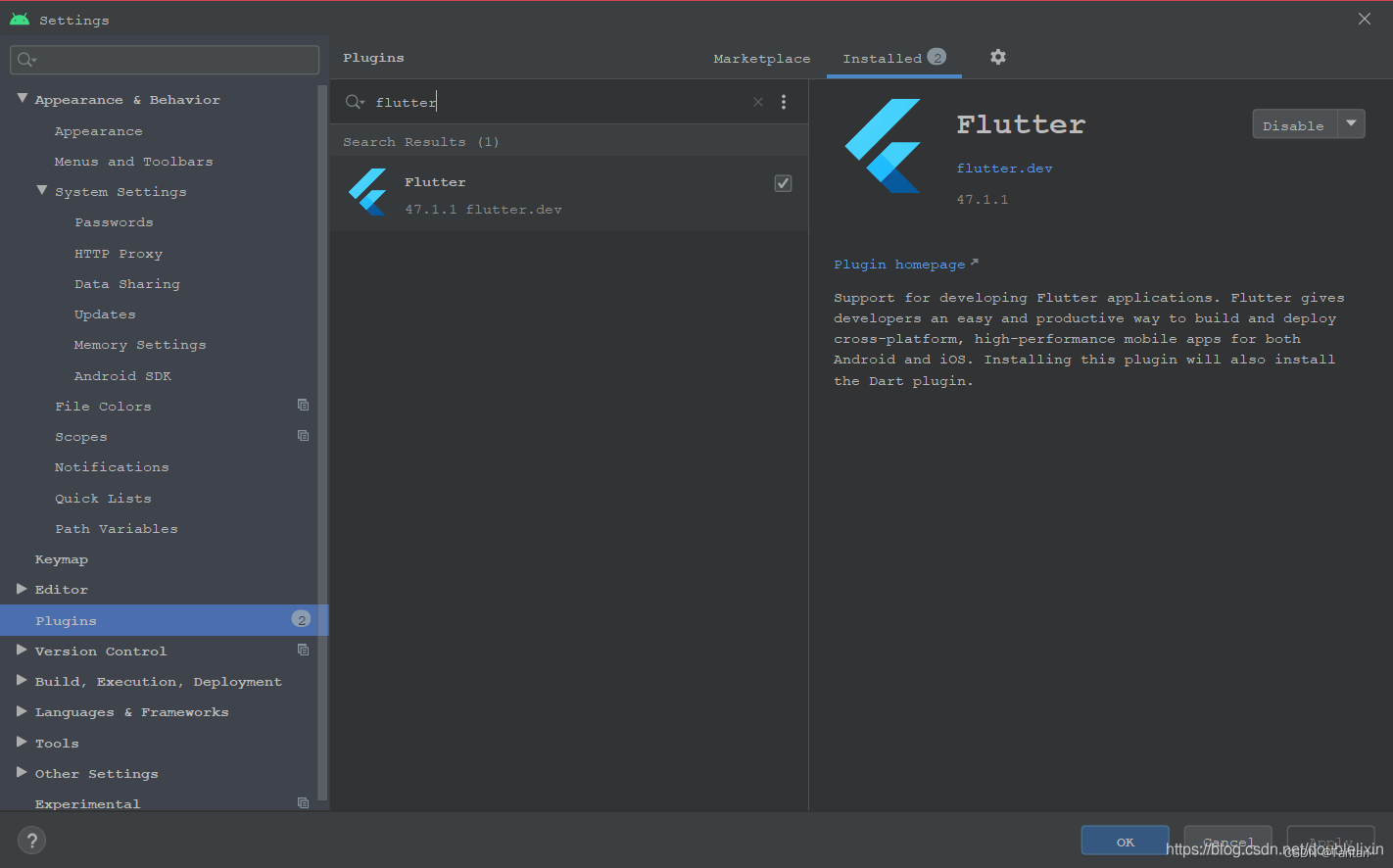The image size is (1393, 868).
Task: Click the Flutter title in plugin details
Action: pyautogui.click(x=1021, y=124)
